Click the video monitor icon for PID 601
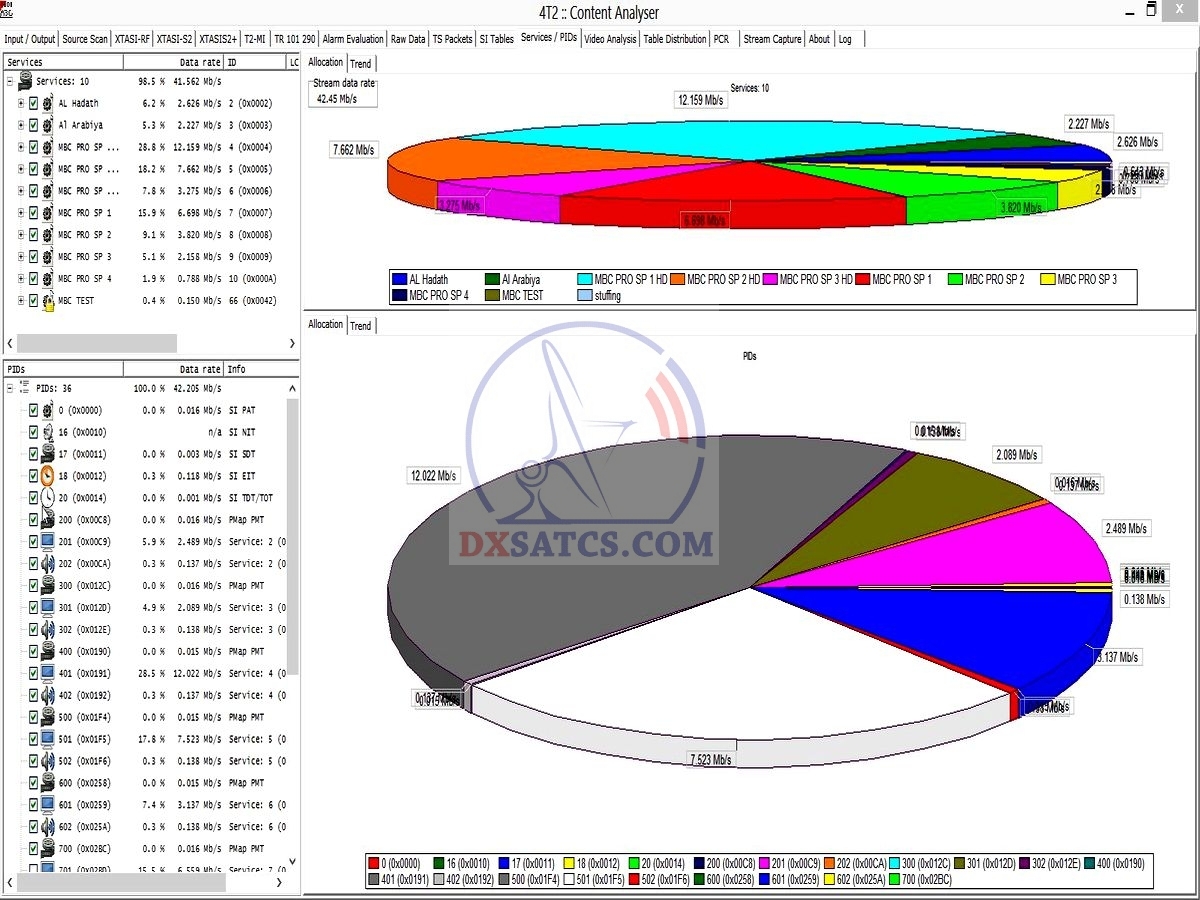This screenshot has width=1200, height=900. (x=47, y=805)
